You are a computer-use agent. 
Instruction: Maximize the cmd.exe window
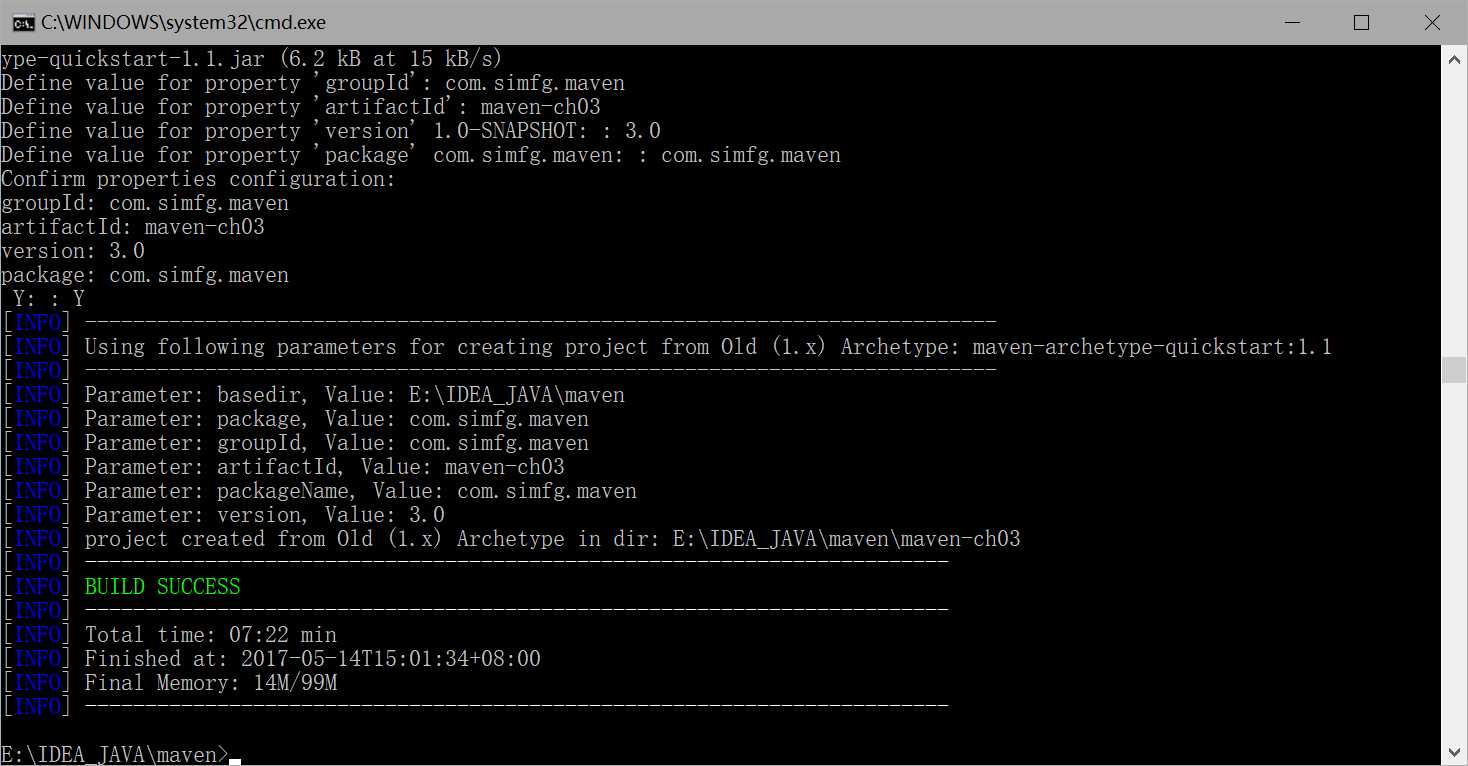click(x=1361, y=22)
